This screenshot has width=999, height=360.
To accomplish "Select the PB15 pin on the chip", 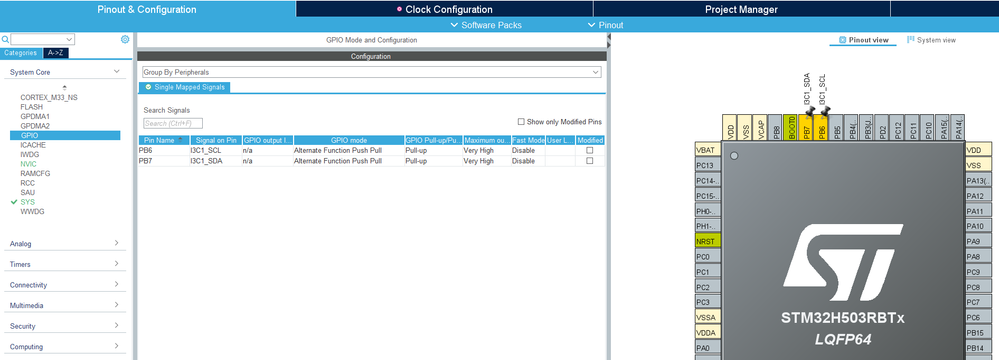I will tap(979, 333).
